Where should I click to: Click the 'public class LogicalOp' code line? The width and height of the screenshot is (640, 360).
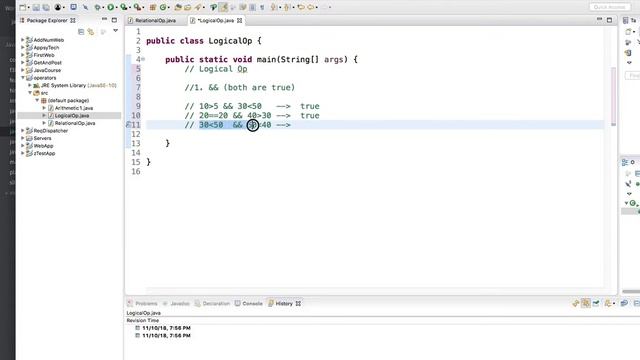[x=203, y=41]
